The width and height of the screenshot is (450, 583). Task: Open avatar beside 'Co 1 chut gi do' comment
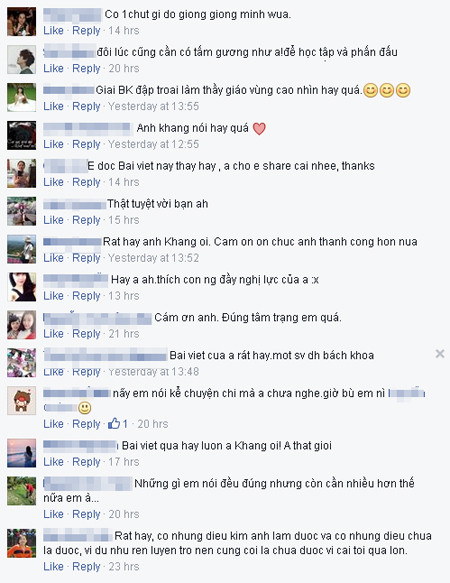(22, 22)
